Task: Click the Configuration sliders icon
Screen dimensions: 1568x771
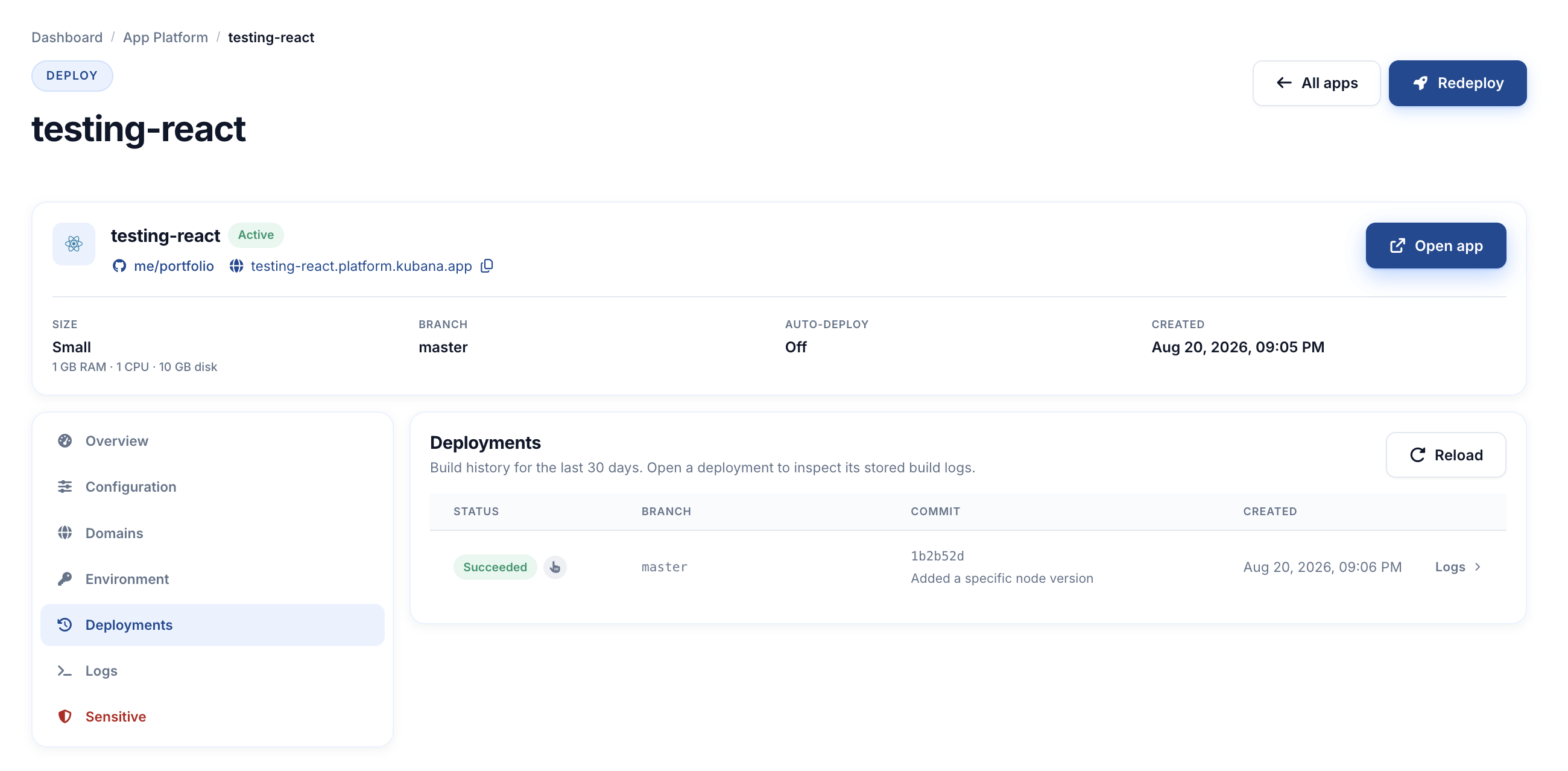Action: (x=65, y=487)
